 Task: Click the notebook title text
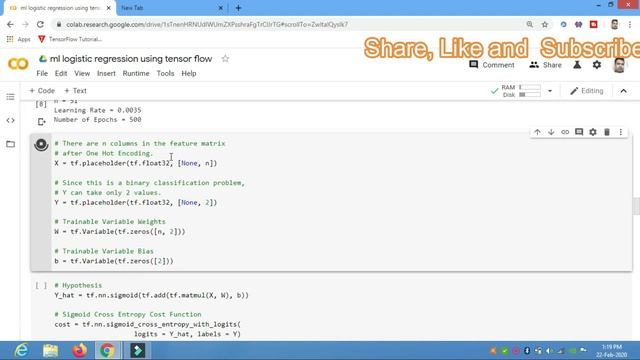pyautogui.click(x=131, y=59)
